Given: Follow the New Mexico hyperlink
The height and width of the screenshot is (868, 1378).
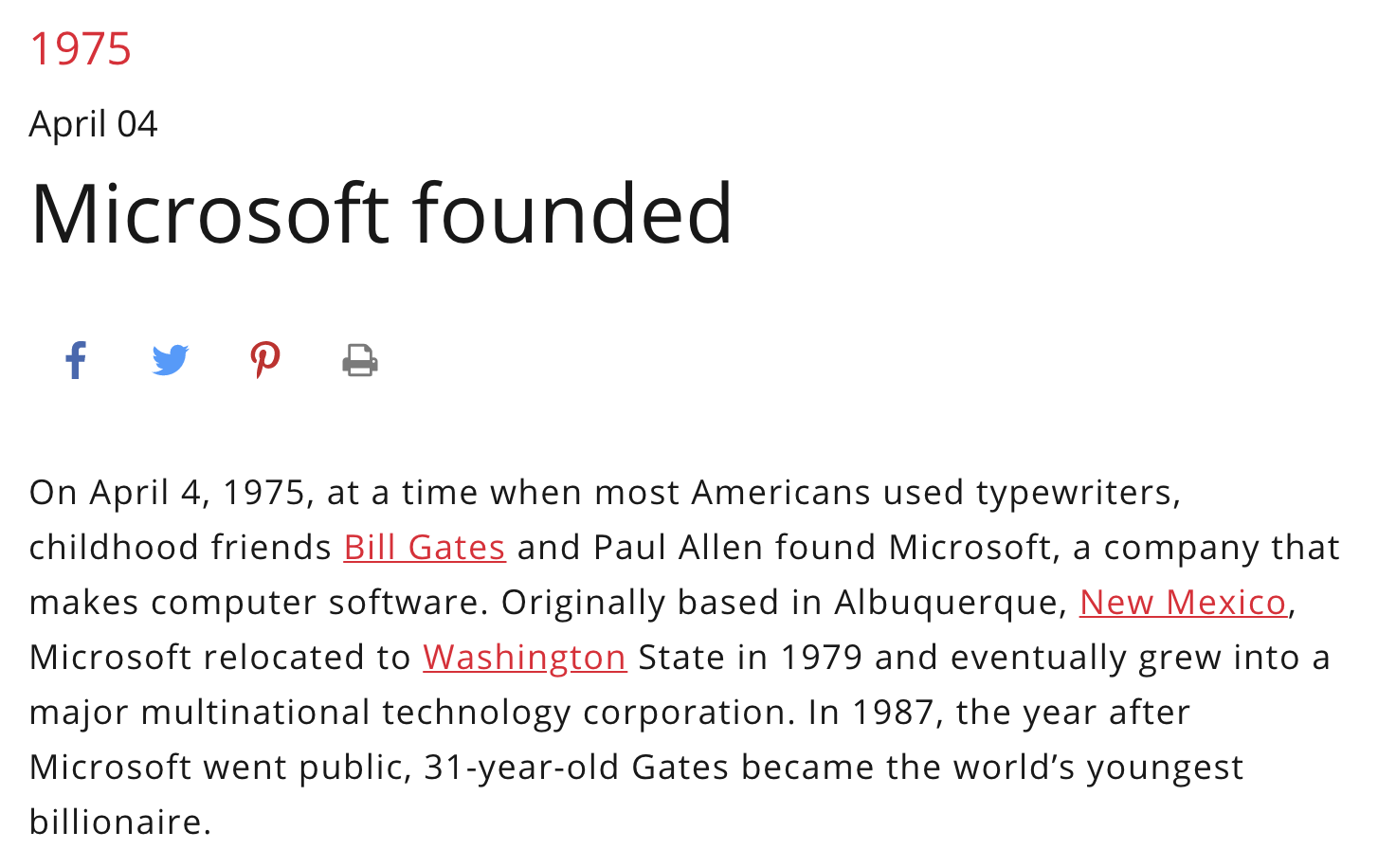Looking at the screenshot, I should (x=1183, y=603).
